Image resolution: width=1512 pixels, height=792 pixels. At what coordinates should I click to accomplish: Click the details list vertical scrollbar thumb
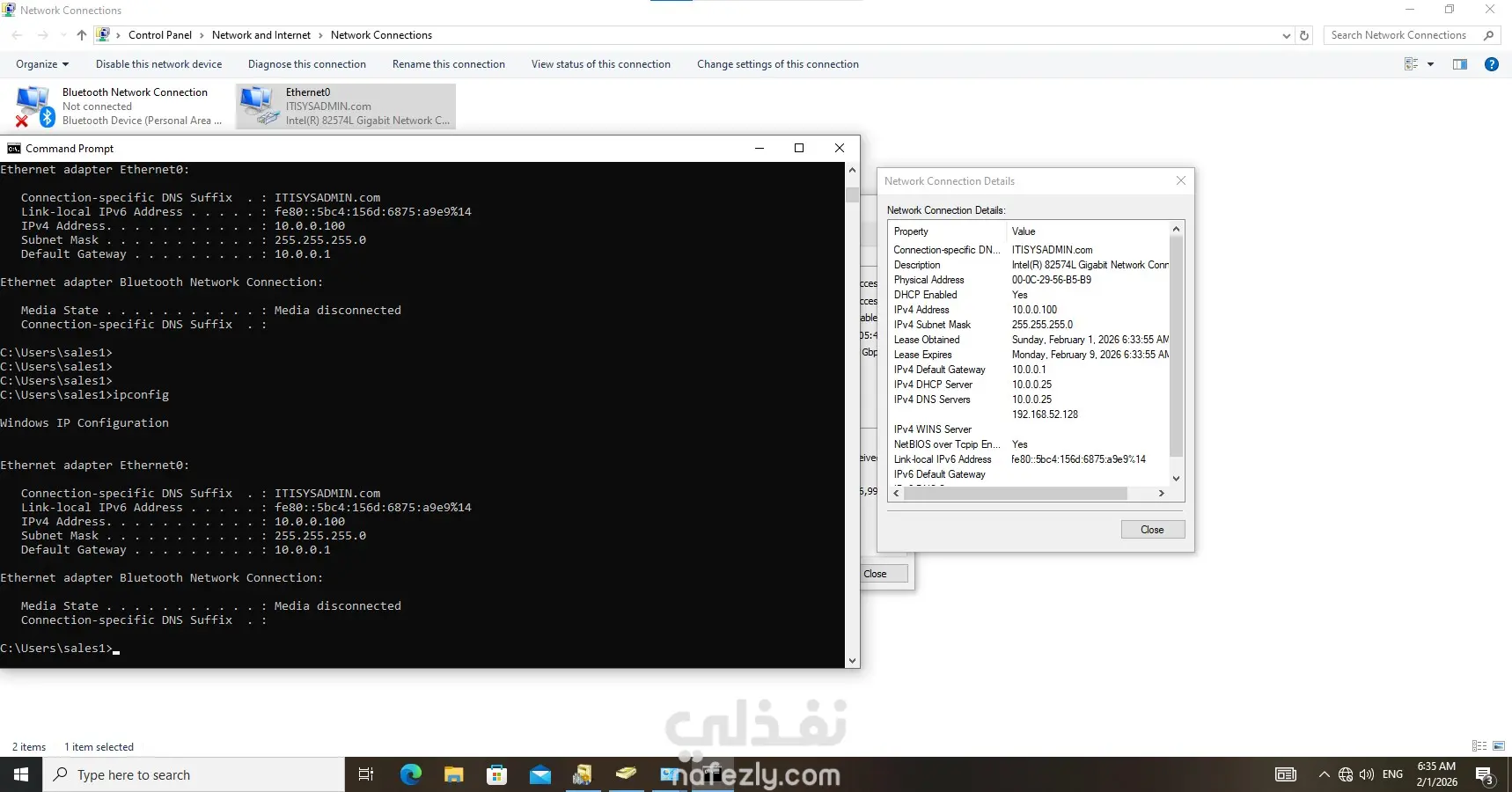click(1176, 346)
